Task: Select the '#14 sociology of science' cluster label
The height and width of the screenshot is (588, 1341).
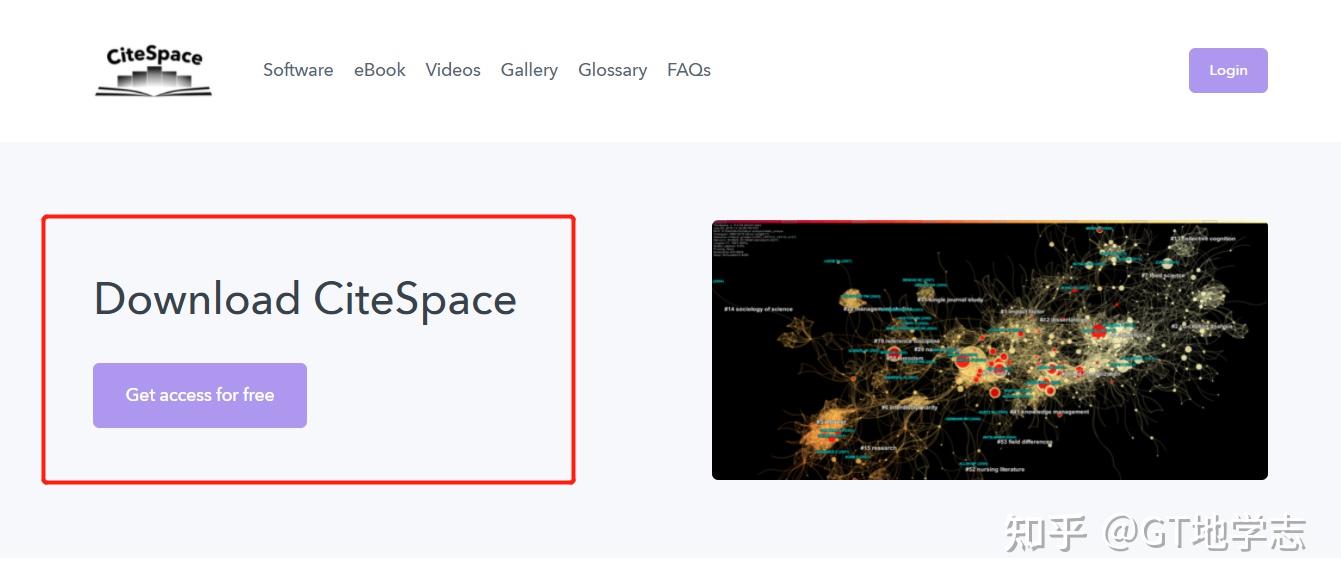Action: click(758, 307)
